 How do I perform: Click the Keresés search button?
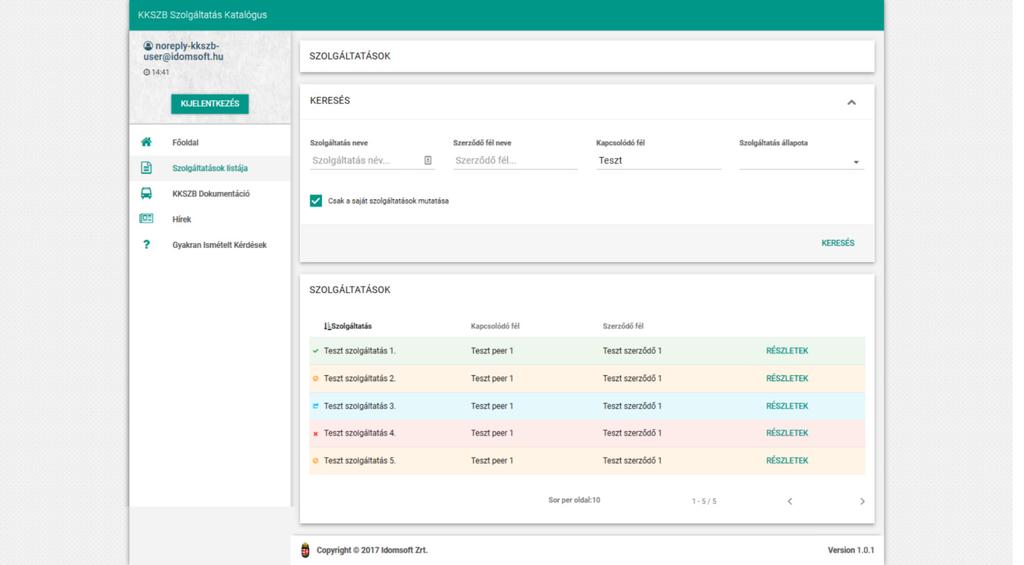tap(838, 243)
